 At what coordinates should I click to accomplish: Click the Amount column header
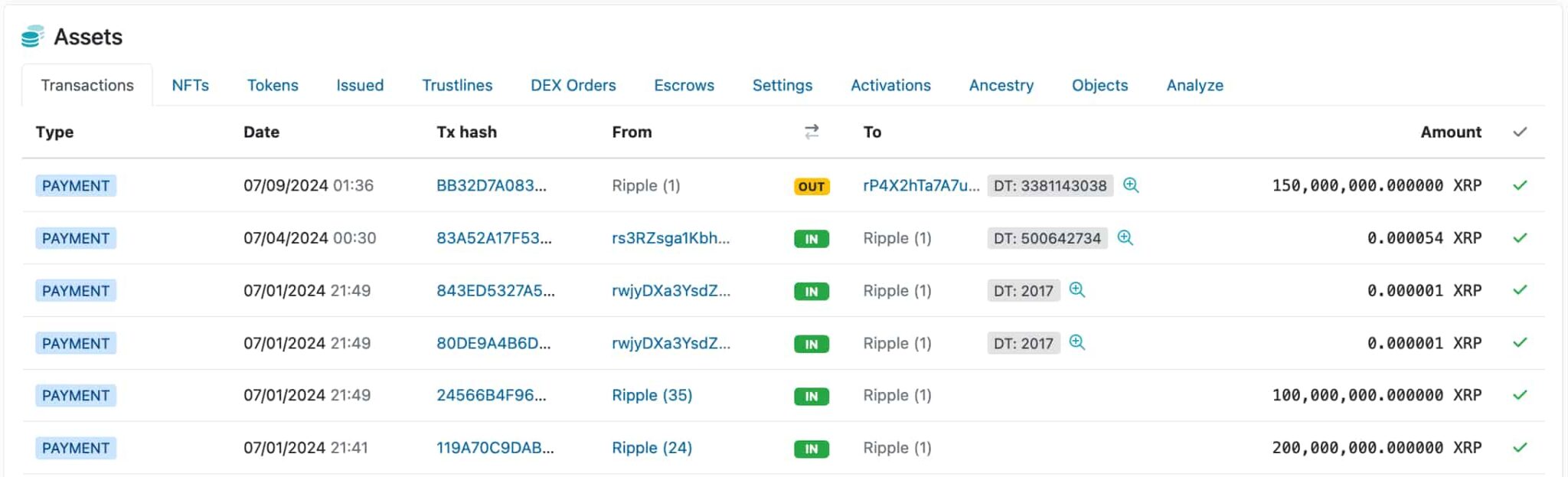click(1450, 132)
